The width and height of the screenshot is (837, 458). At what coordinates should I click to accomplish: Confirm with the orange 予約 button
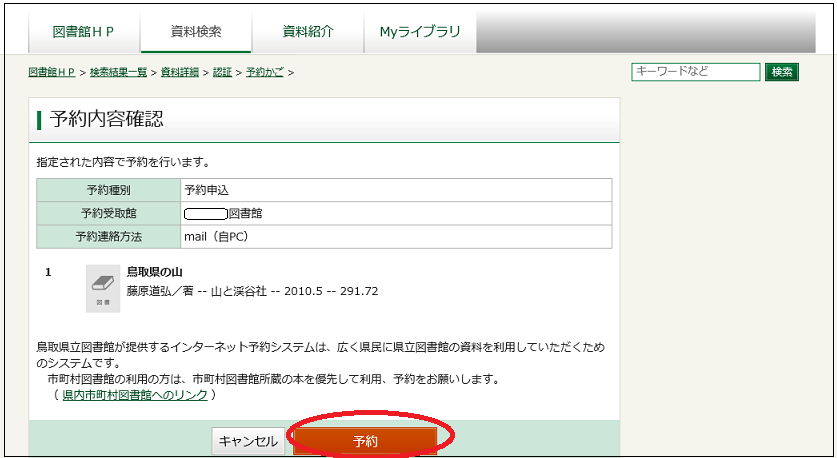365,441
